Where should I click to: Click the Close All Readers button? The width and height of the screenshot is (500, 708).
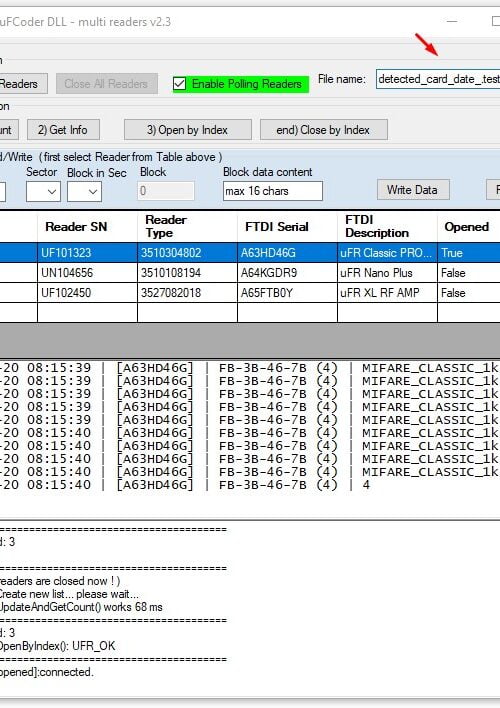pos(107,84)
